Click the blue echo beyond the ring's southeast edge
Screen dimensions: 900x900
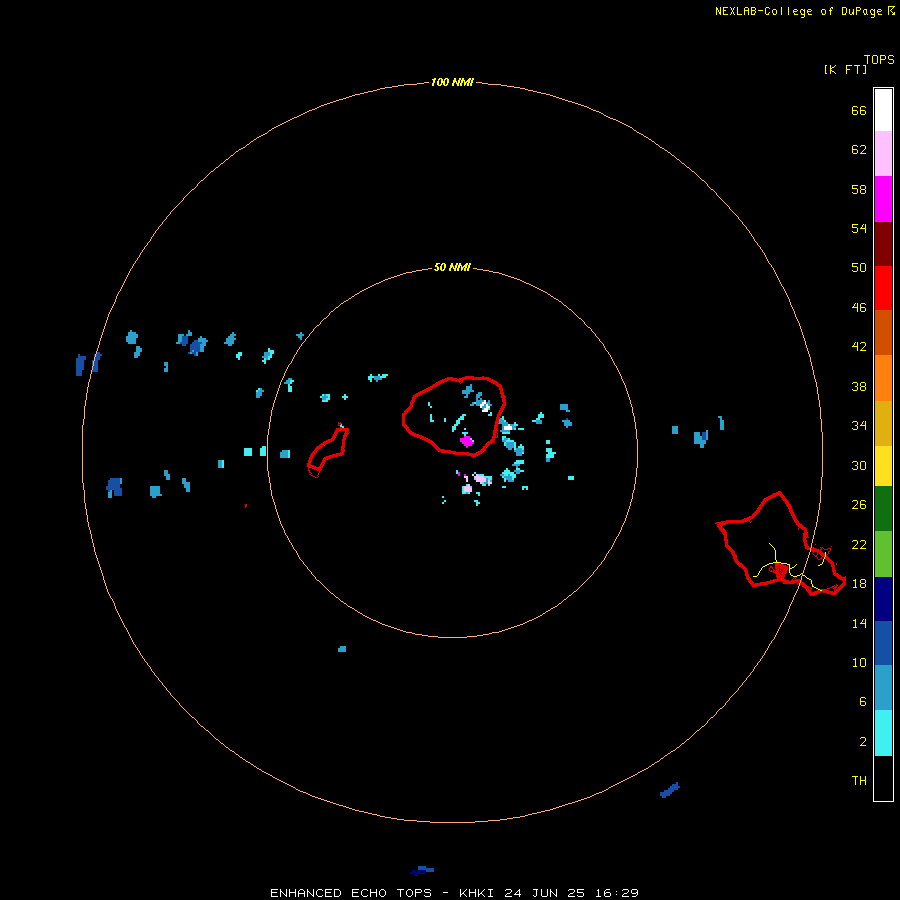[669, 790]
